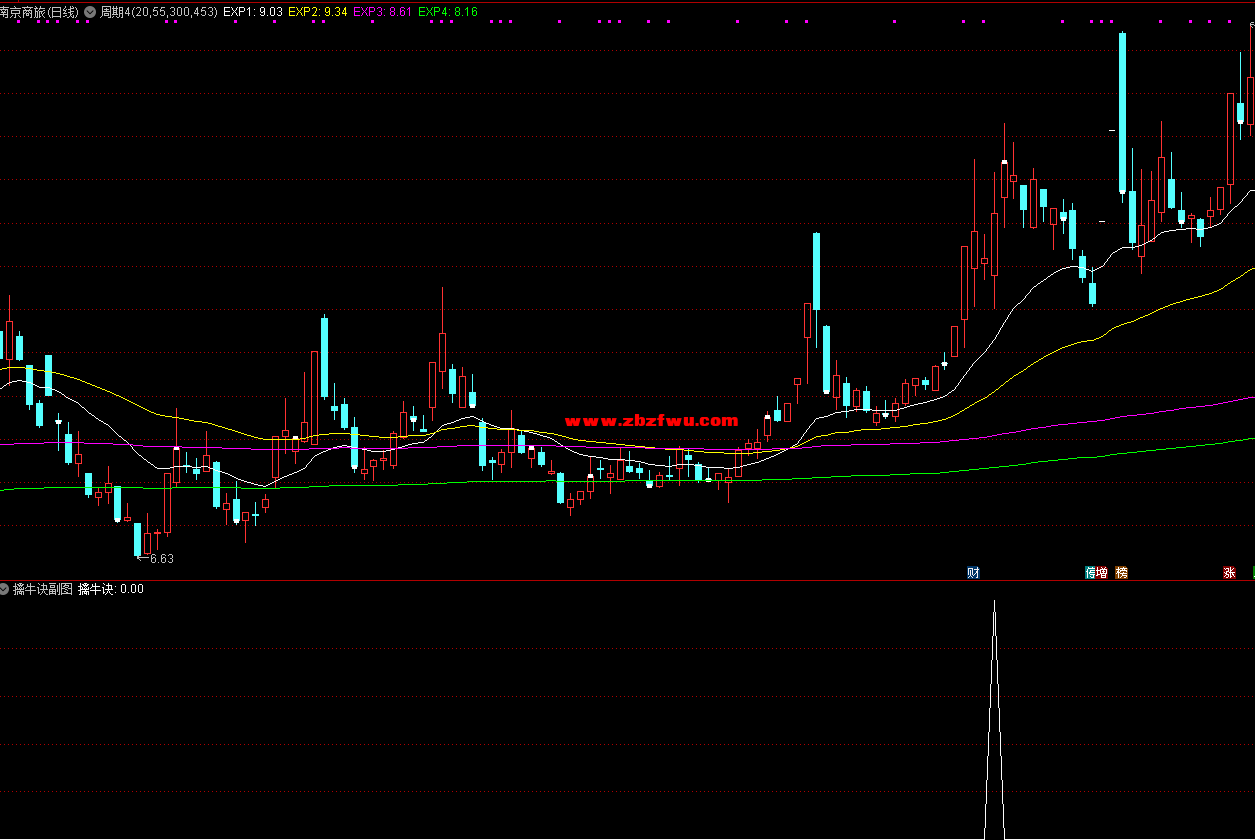Click the 财 info marker icon

click(973, 573)
